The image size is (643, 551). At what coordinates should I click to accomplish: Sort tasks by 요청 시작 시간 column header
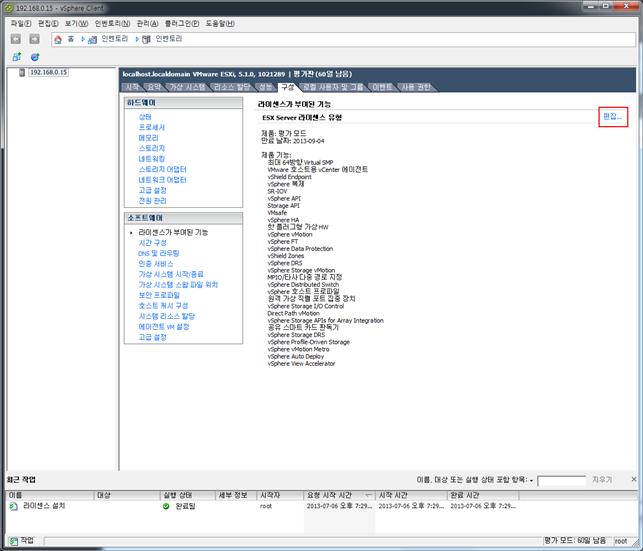(x=340, y=495)
